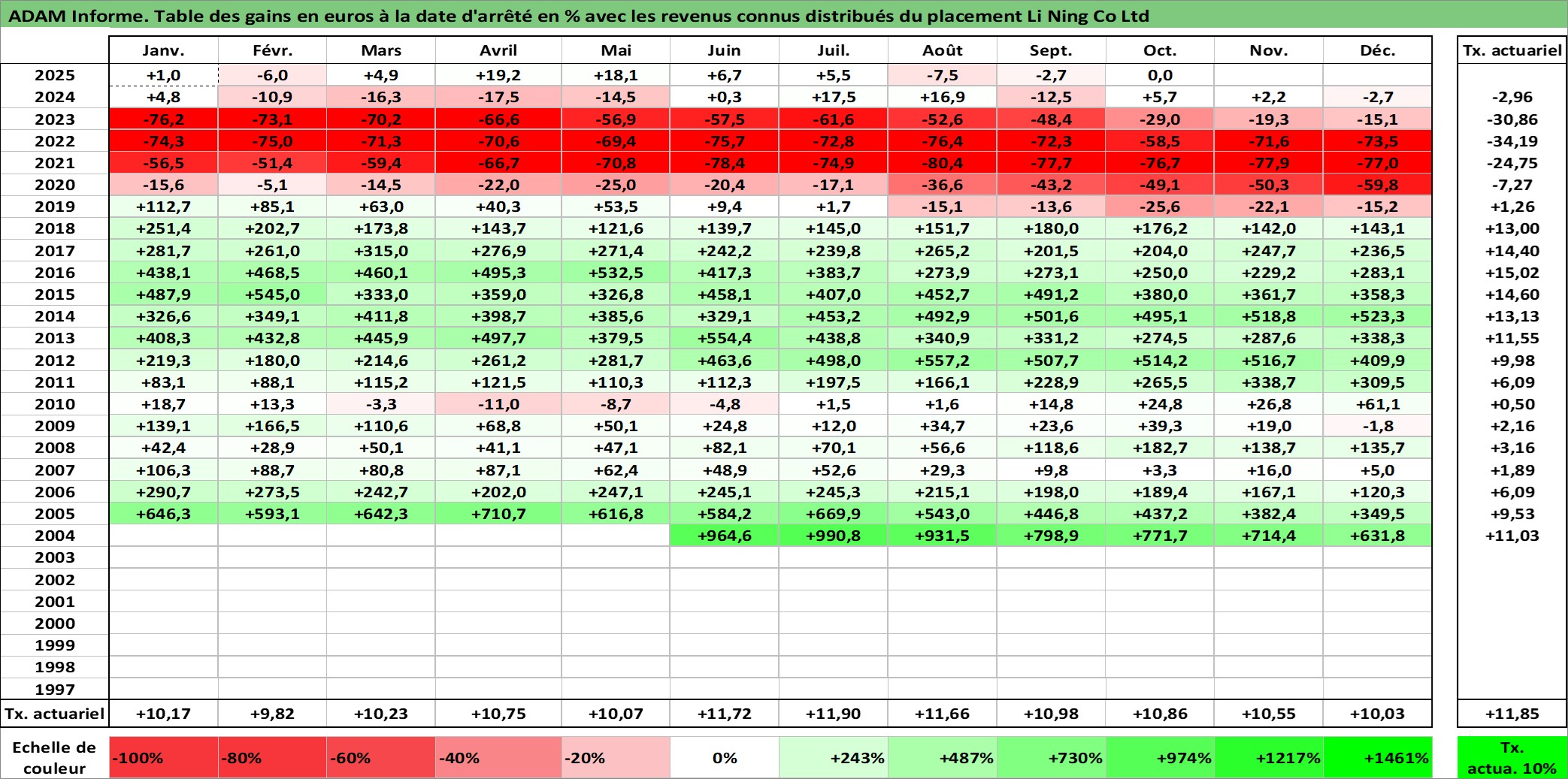Click the 1997 row label
The image size is (1568, 779).
coord(55,689)
